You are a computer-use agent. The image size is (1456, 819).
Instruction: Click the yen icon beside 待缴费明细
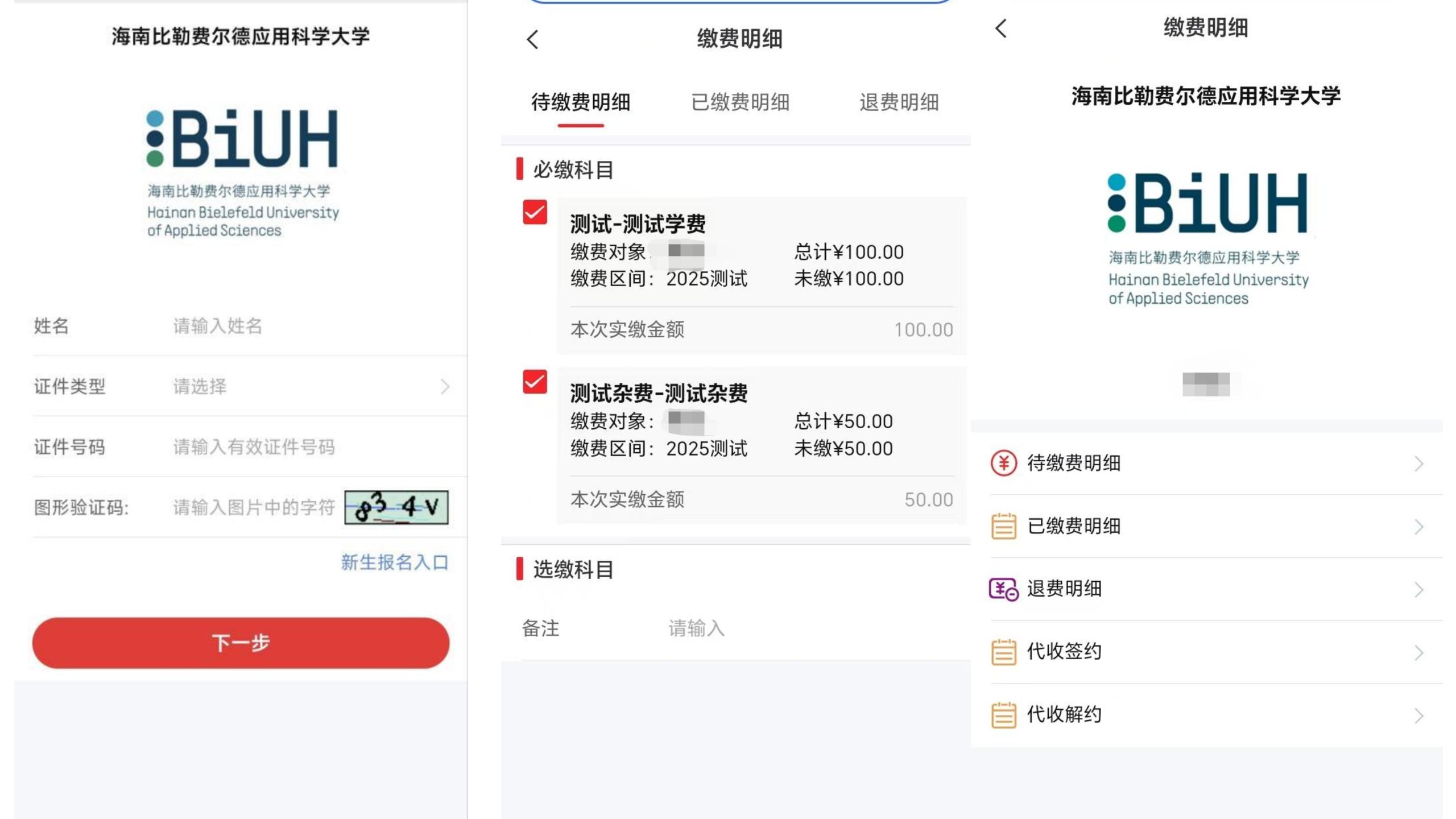1003,463
